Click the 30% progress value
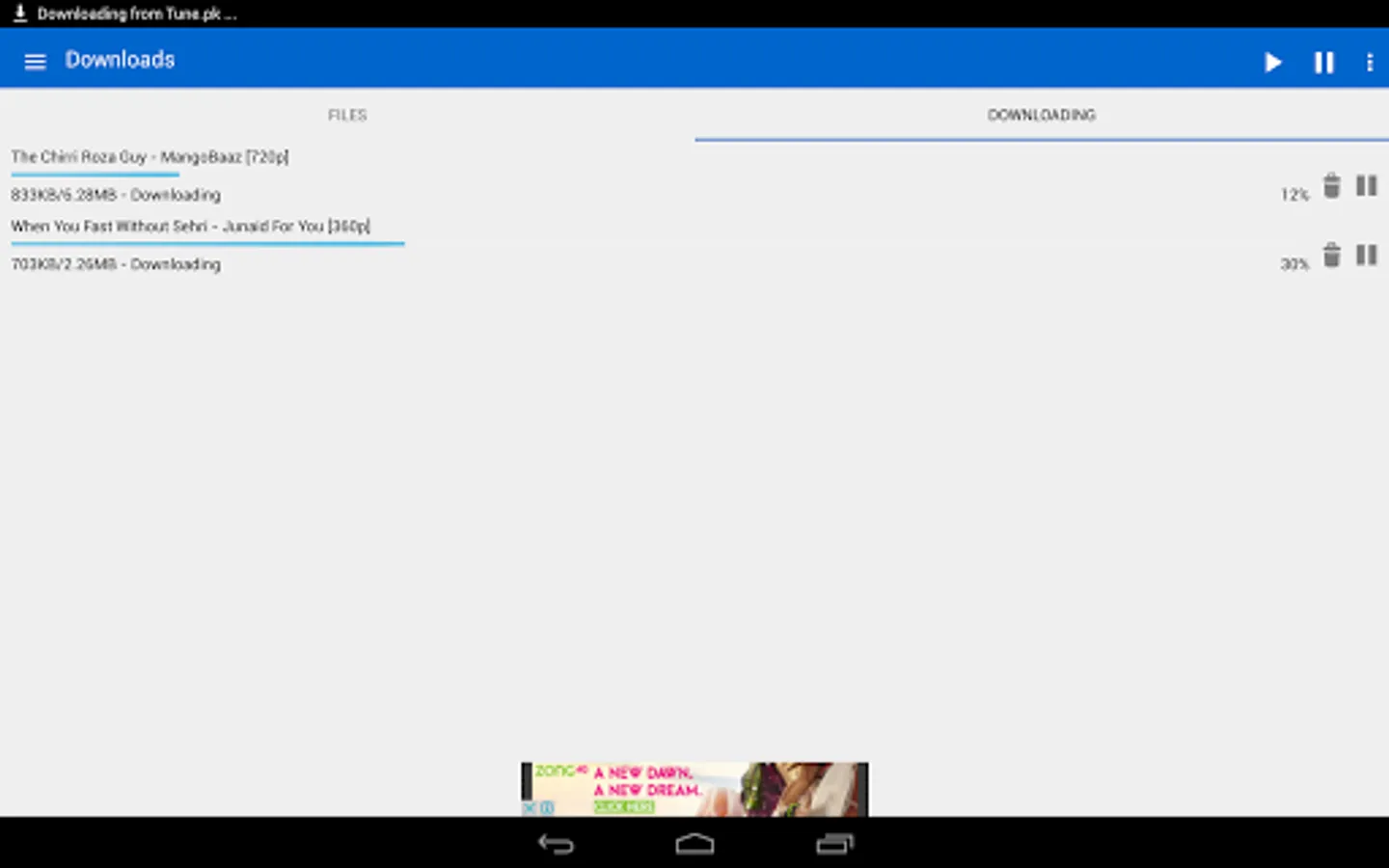1389x868 pixels. coord(1294,264)
